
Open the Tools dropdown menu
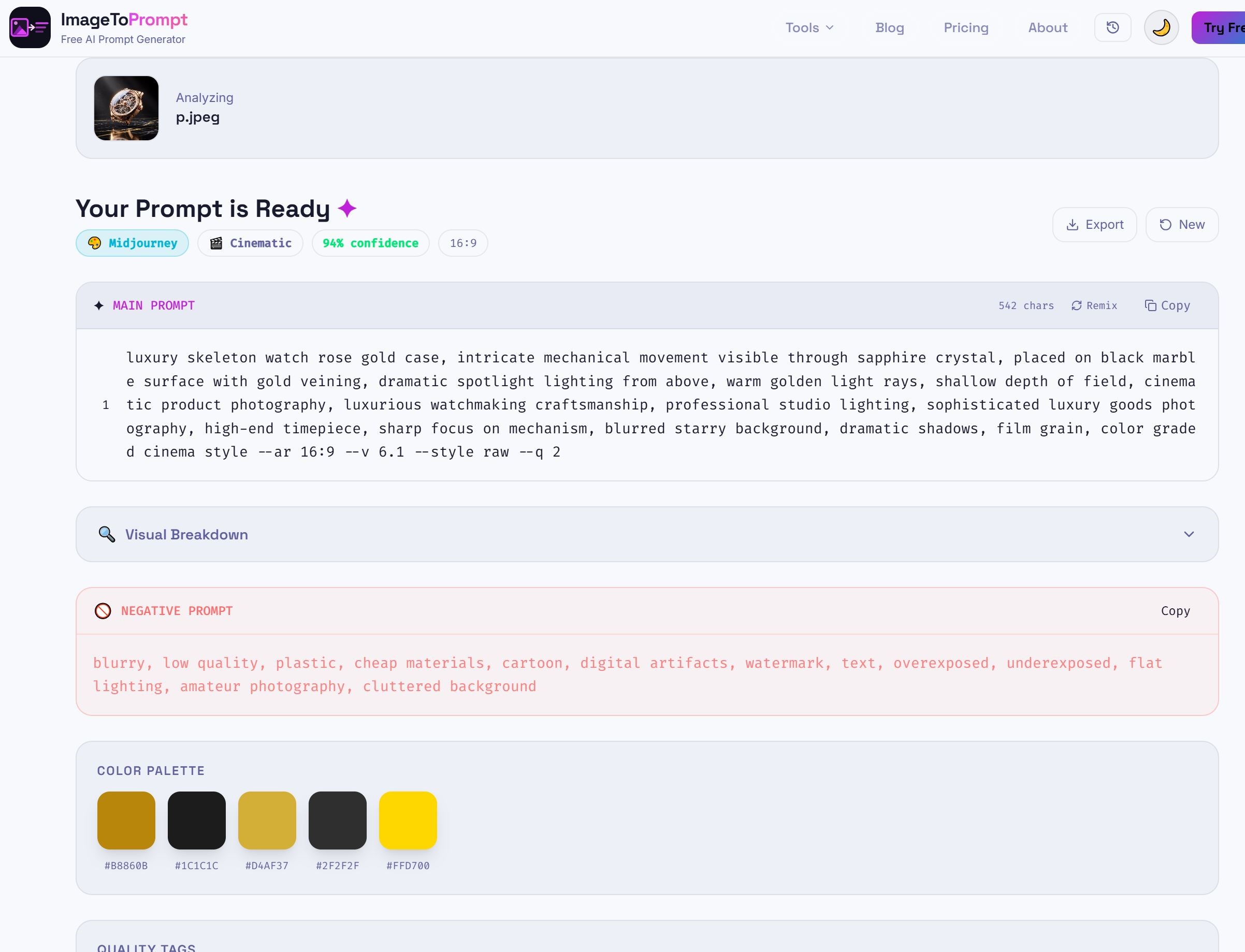coord(809,28)
